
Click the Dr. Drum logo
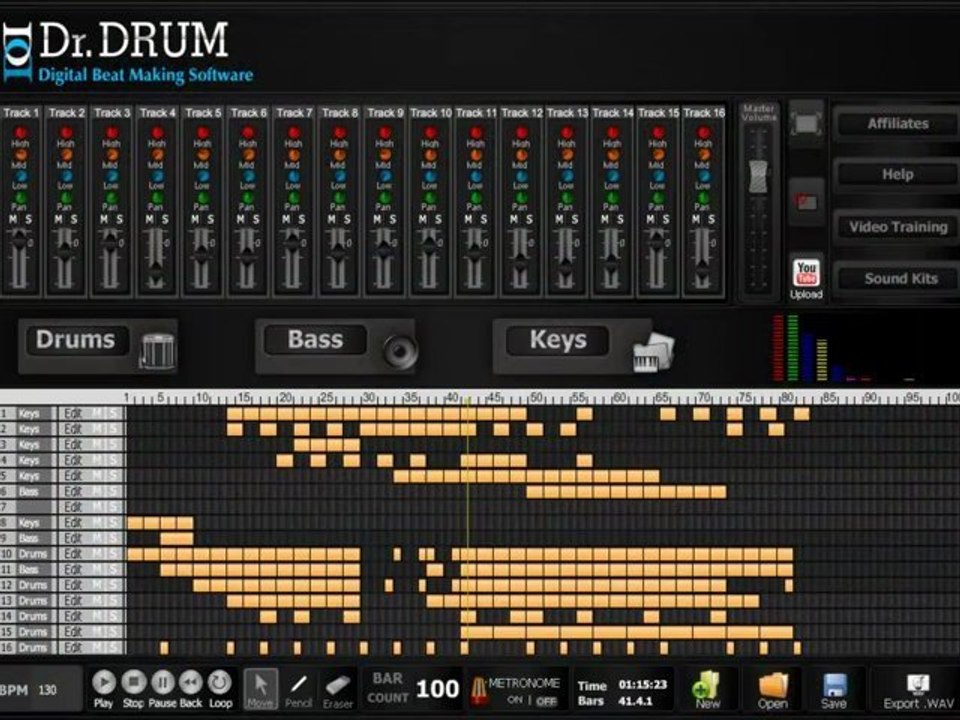pyautogui.click(x=127, y=53)
